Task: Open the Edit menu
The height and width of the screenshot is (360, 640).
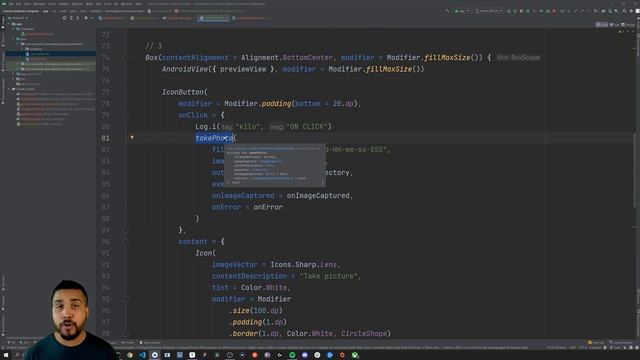Action: 18,4
